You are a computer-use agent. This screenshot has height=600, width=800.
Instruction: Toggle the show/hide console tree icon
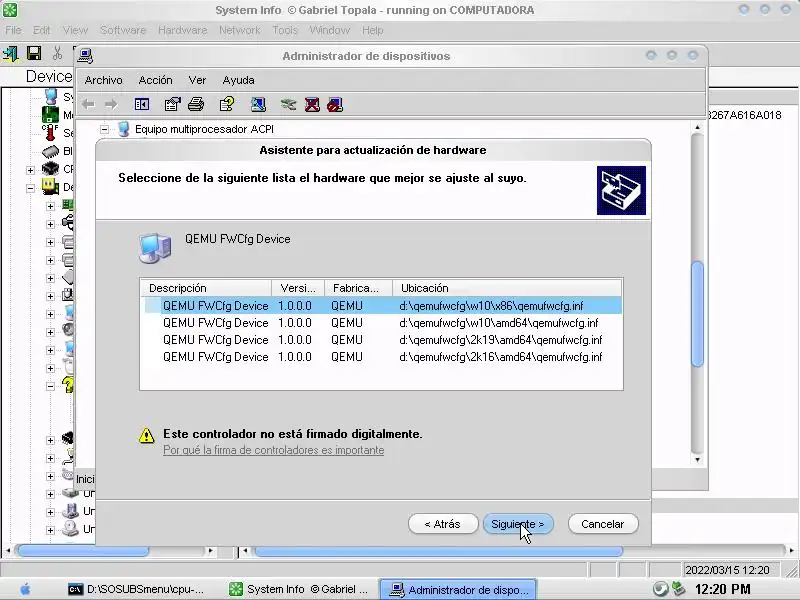[x=142, y=105]
